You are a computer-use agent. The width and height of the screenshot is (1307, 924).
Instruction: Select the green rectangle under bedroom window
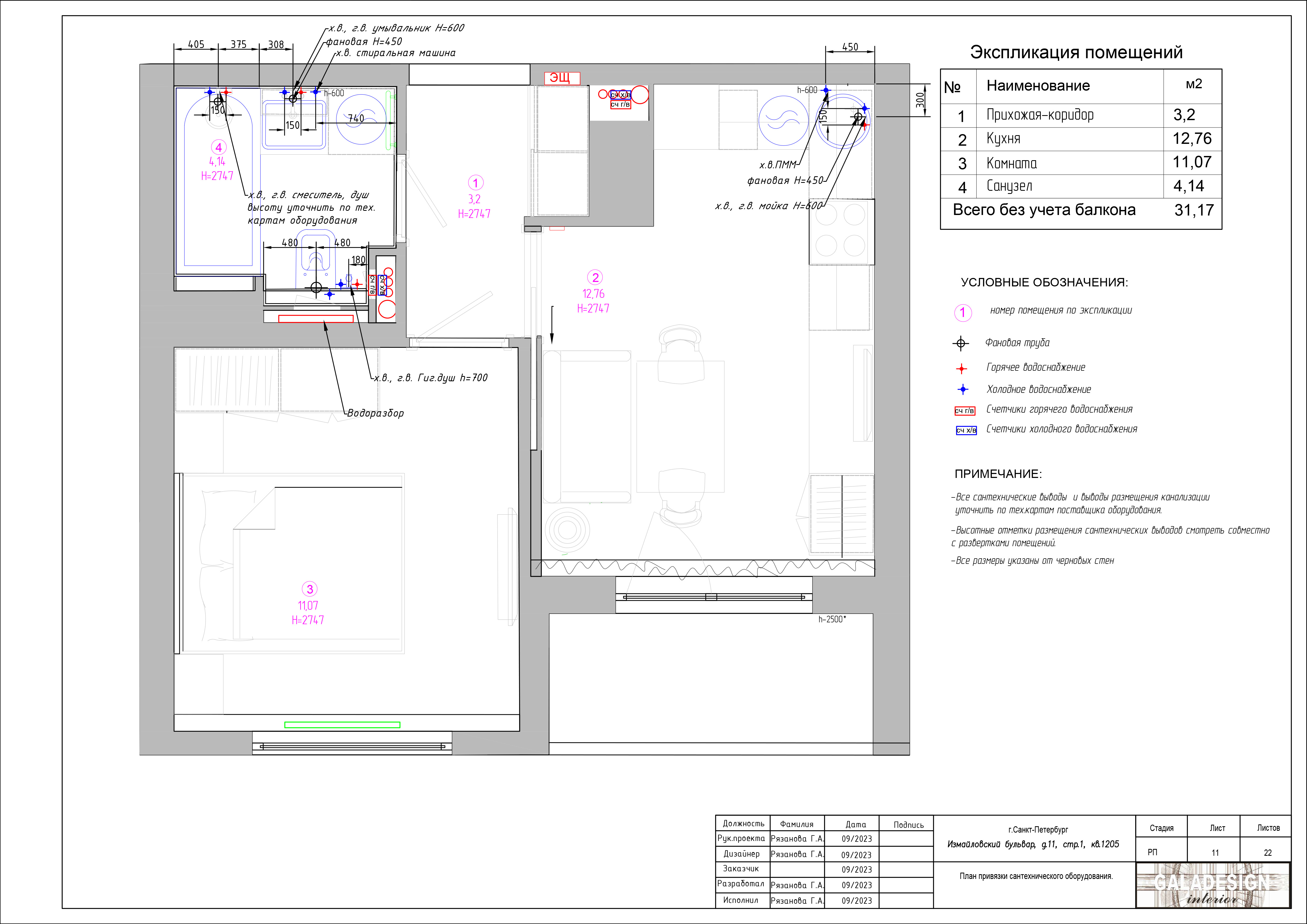[342, 725]
